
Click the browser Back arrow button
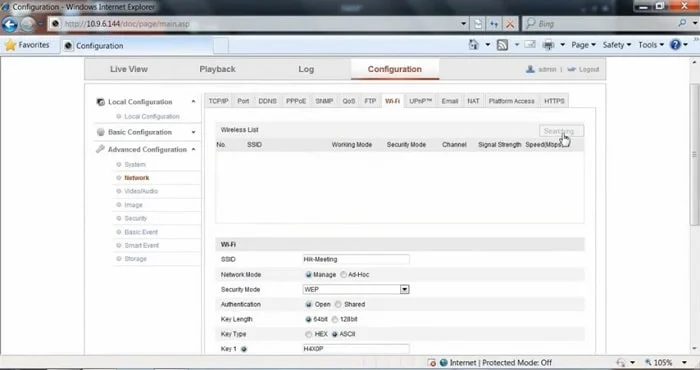tap(9, 24)
